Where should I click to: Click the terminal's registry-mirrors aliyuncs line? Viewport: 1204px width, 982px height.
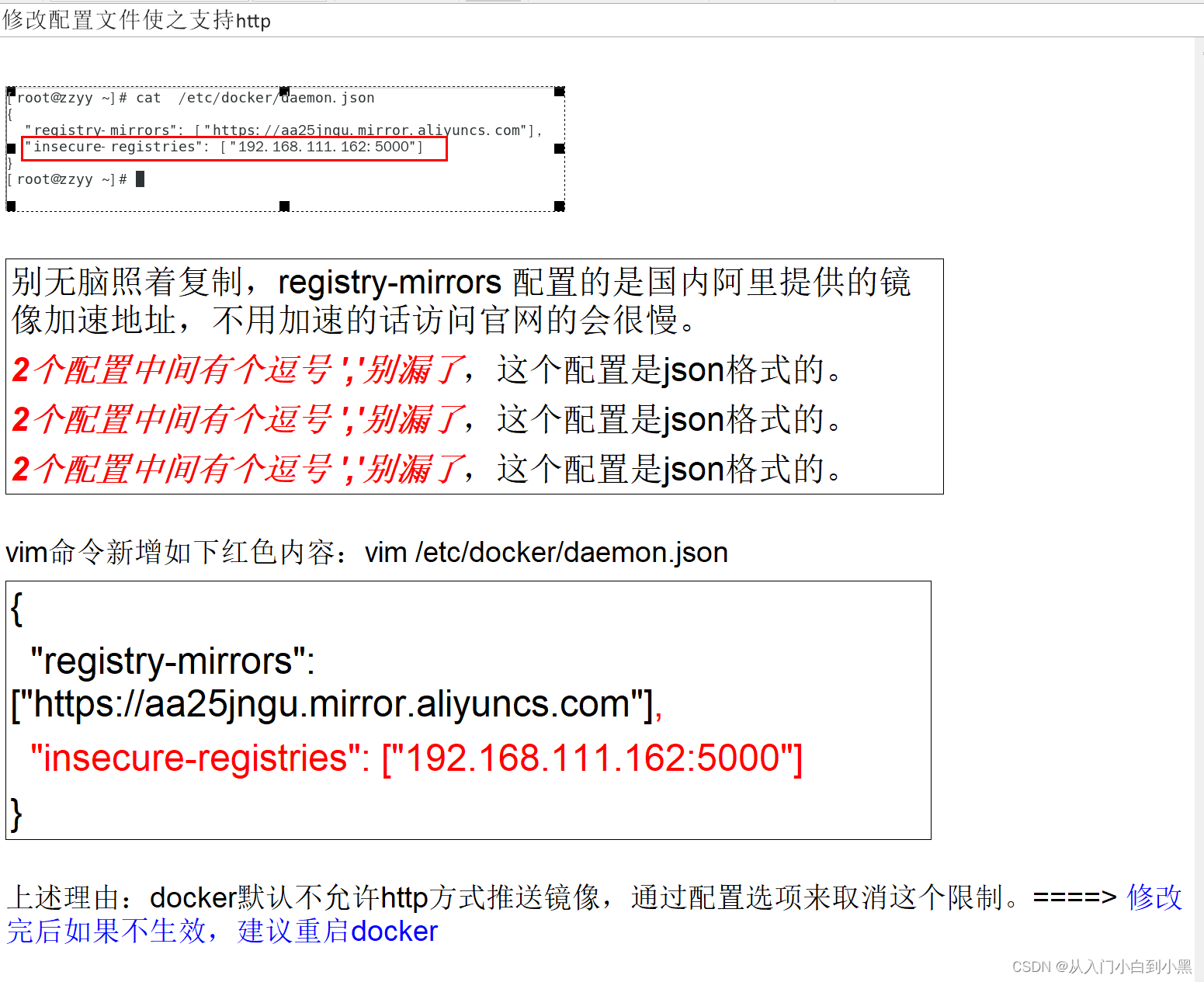[x=283, y=130]
